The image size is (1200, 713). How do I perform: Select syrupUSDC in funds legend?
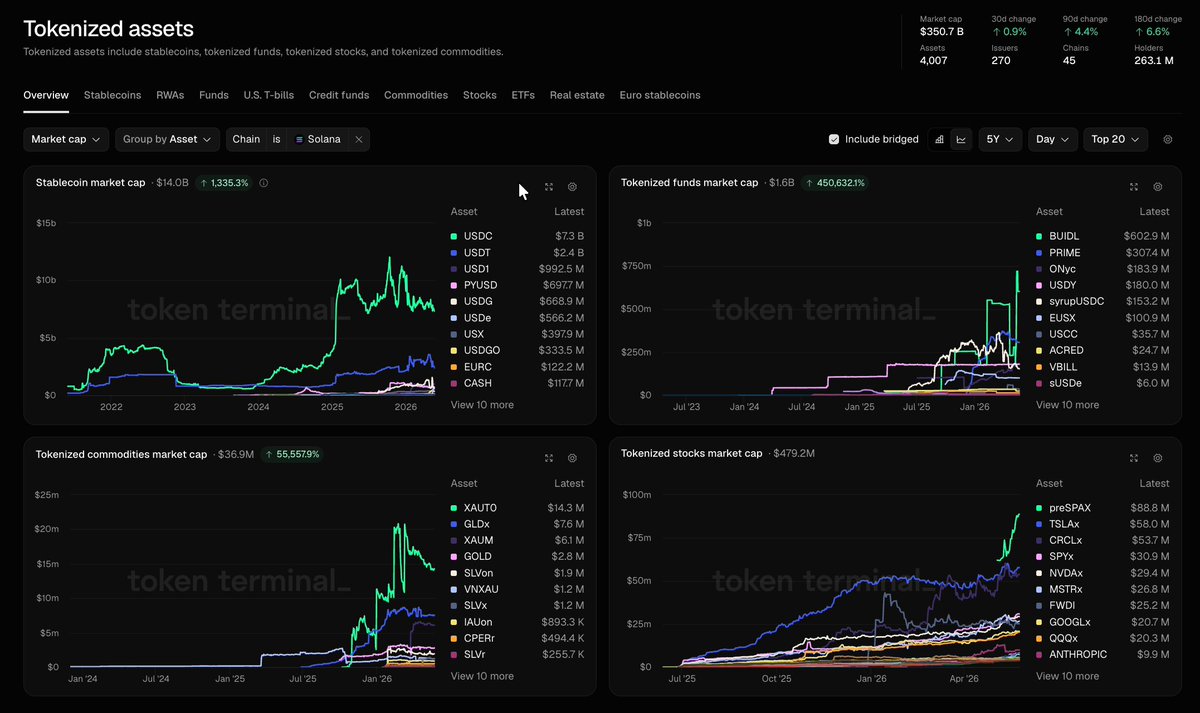[1102, 301]
